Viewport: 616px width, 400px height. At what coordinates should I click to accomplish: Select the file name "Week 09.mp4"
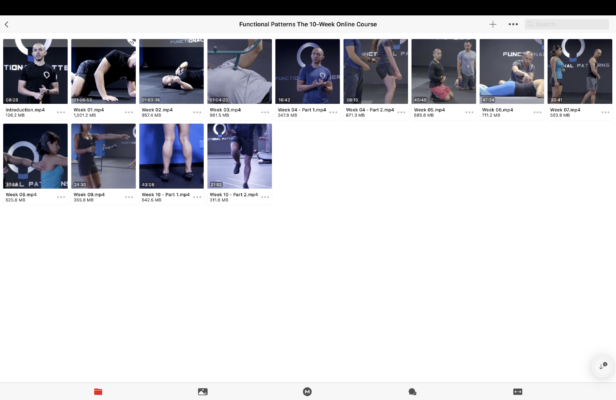(x=89, y=195)
